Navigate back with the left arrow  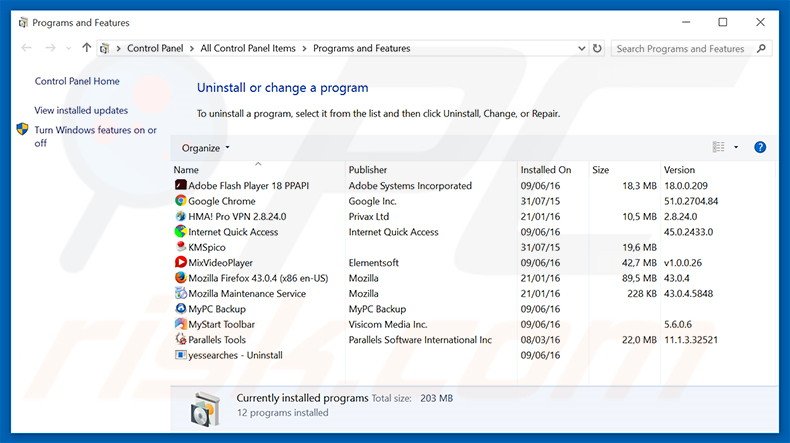(26, 48)
